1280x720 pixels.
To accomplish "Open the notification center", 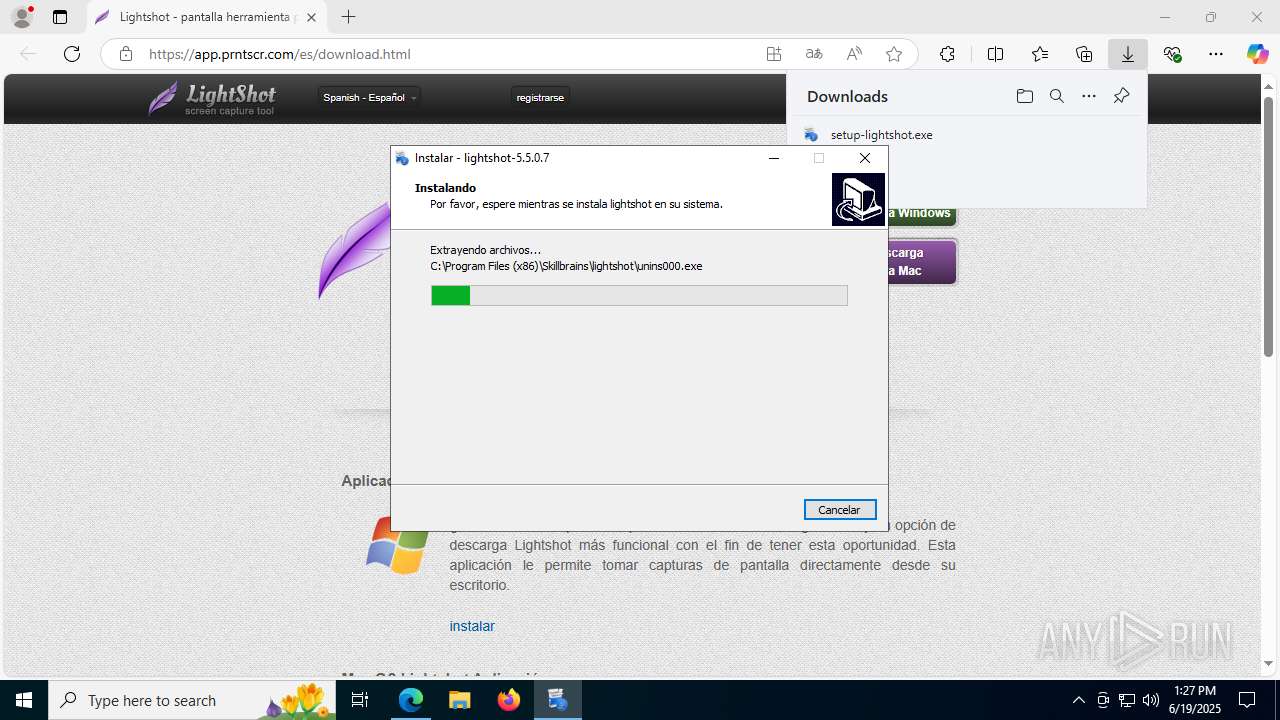I will [x=1247, y=700].
